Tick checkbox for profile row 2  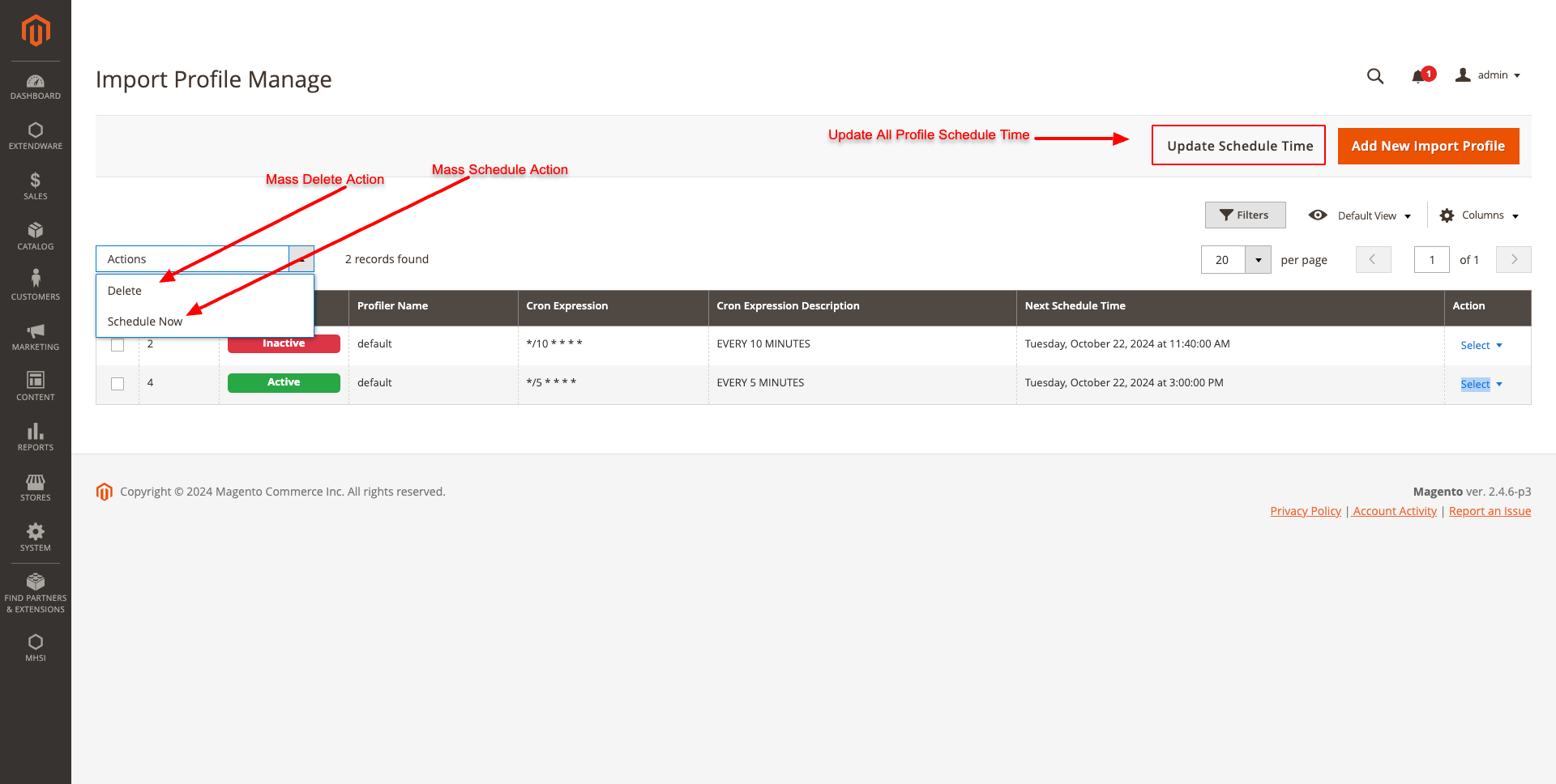click(118, 345)
